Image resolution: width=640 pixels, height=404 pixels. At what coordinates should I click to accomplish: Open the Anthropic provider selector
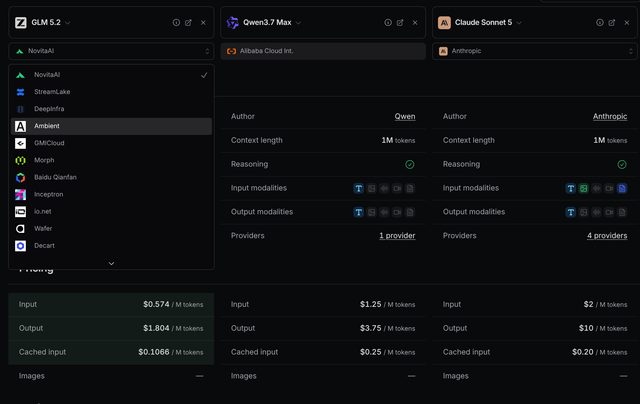(535, 51)
